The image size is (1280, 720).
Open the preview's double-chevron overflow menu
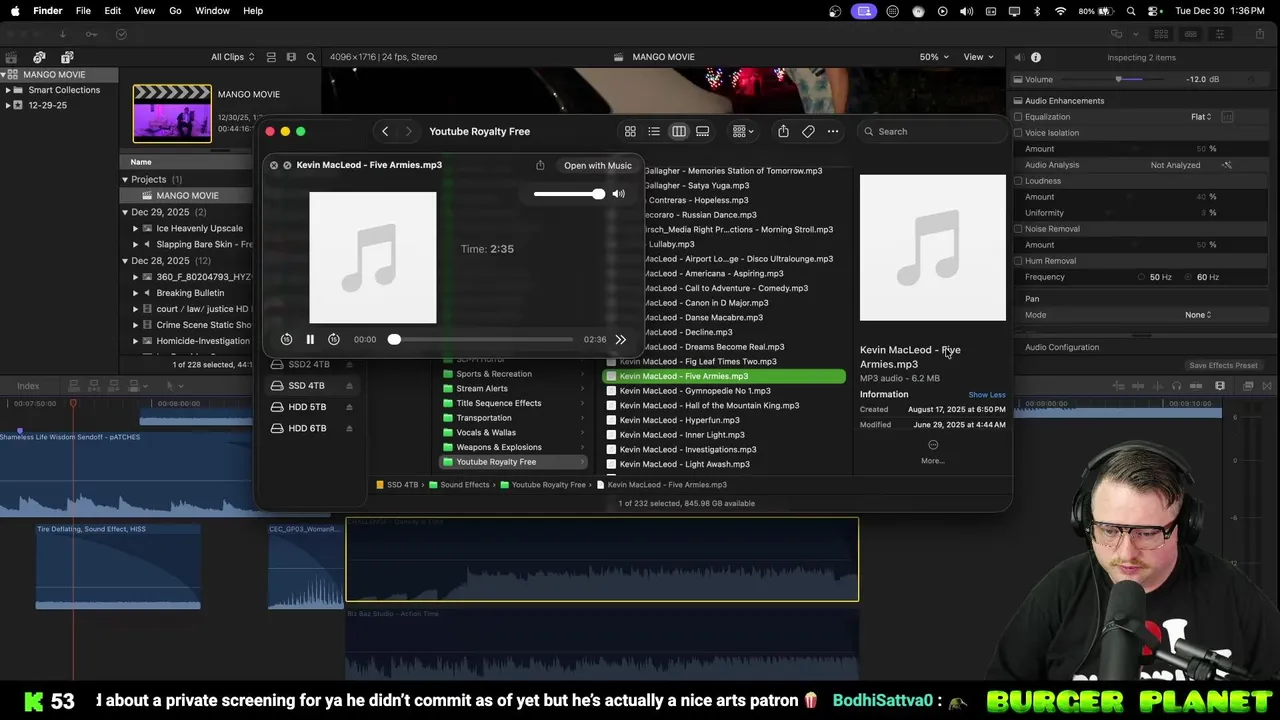click(x=620, y=340)
